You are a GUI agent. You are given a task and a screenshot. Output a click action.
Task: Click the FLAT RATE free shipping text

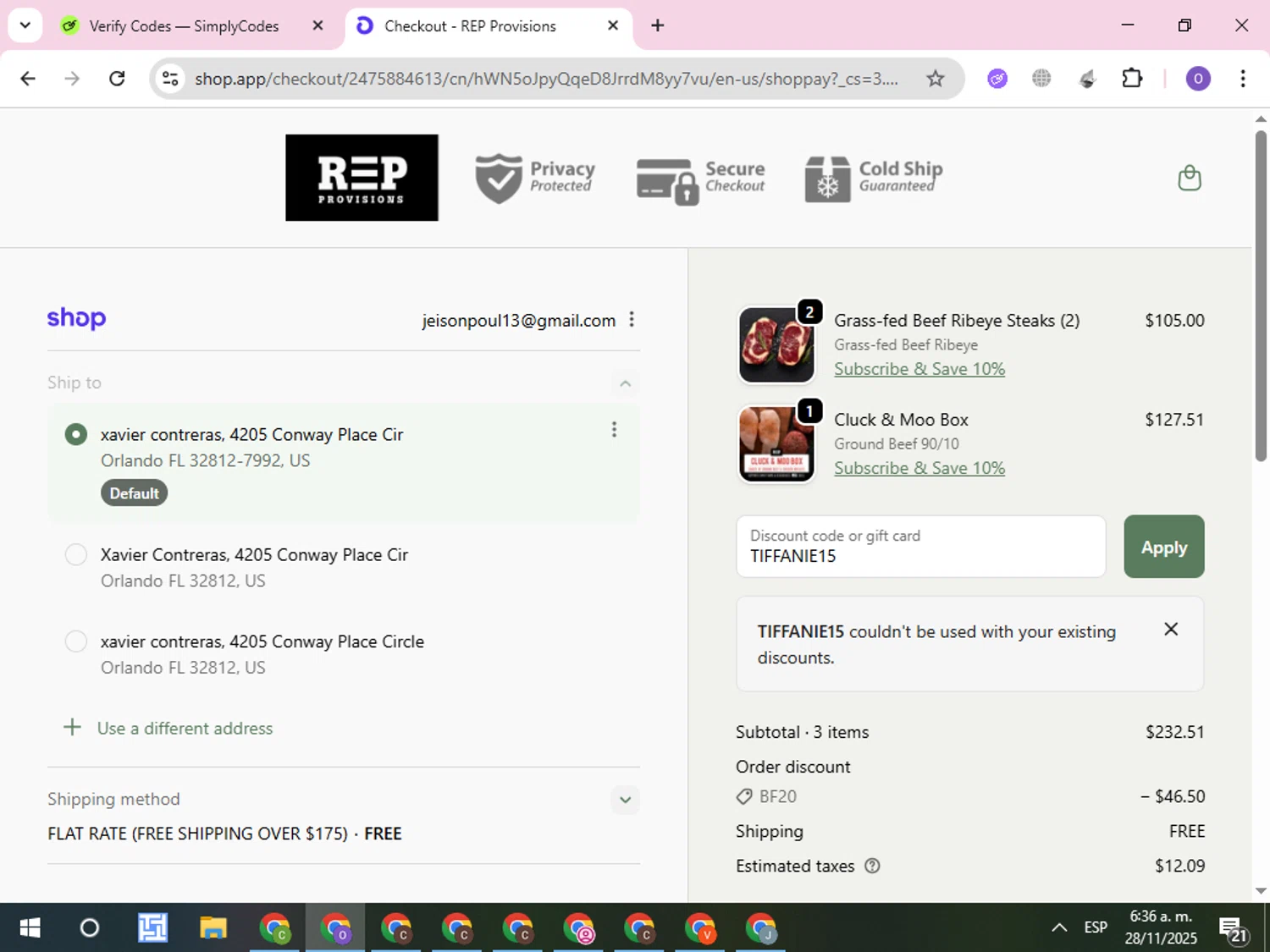point(224,834)
